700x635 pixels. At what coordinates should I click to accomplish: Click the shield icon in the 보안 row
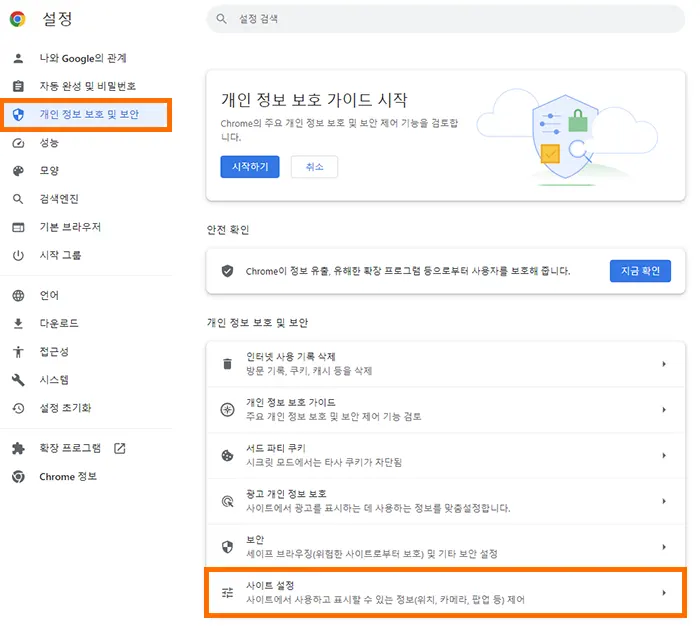coord(227,547)
